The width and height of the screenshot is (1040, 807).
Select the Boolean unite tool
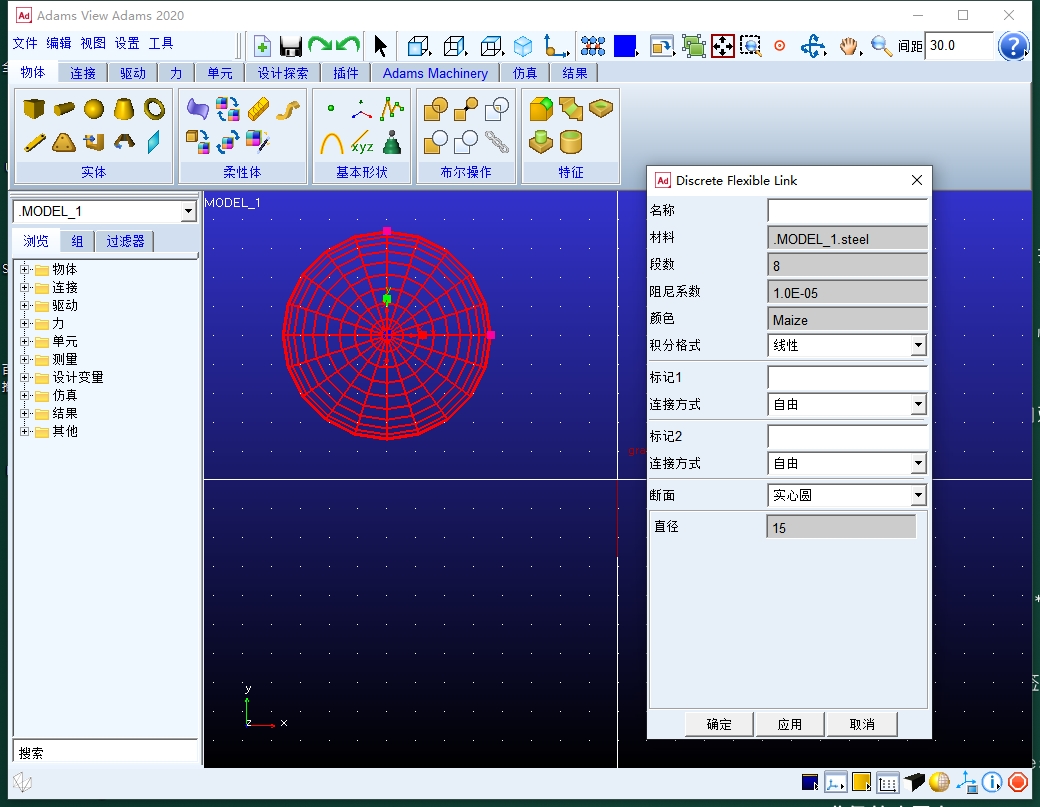point(436,109)
